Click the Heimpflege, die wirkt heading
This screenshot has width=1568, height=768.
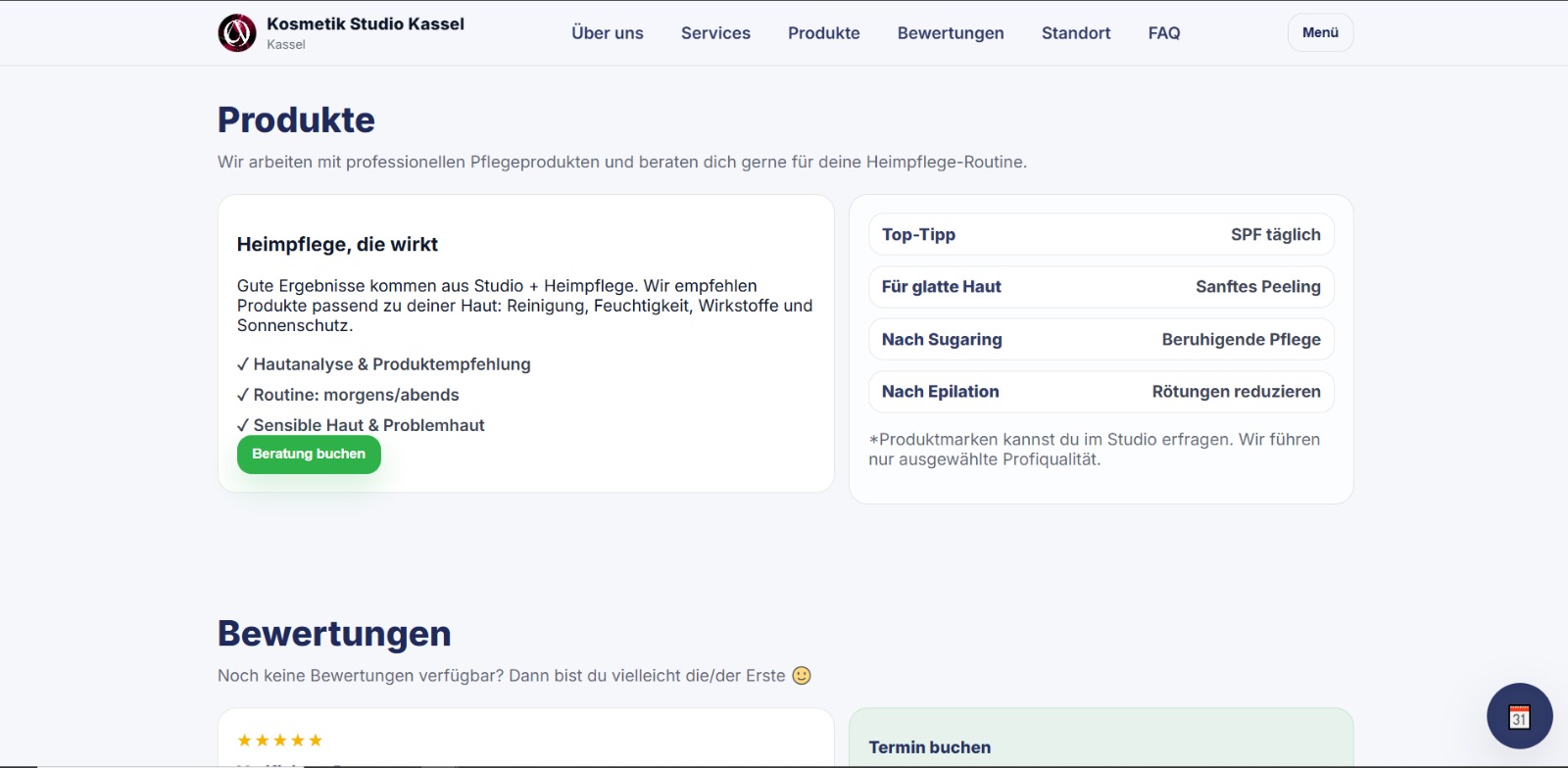[337, 245]
